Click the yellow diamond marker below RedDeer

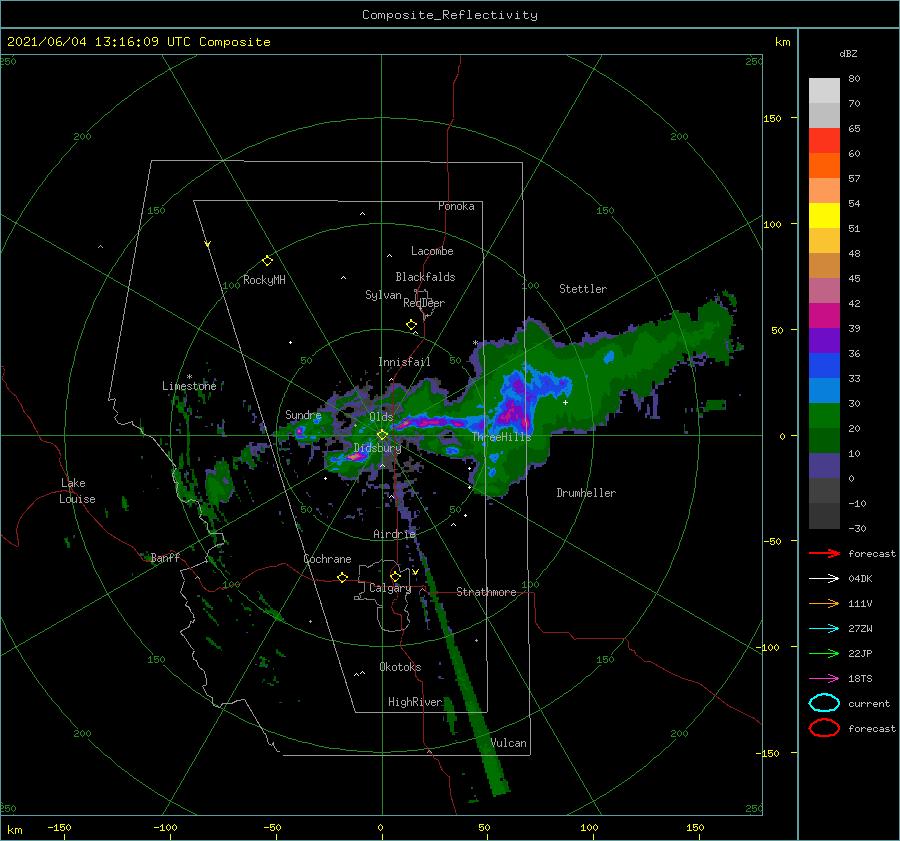coord(411,325)
